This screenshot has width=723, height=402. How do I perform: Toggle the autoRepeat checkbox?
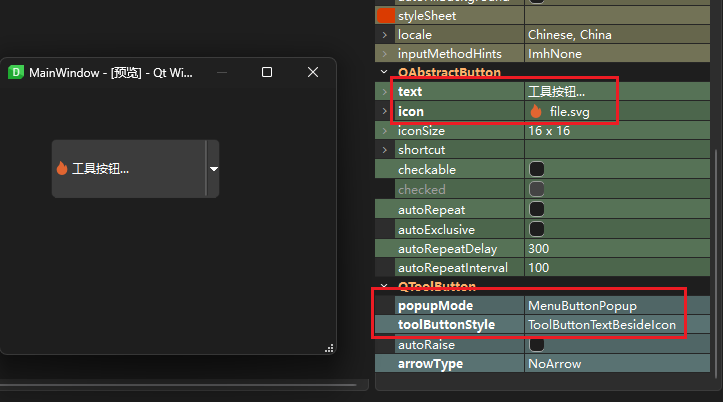(537, 209)
